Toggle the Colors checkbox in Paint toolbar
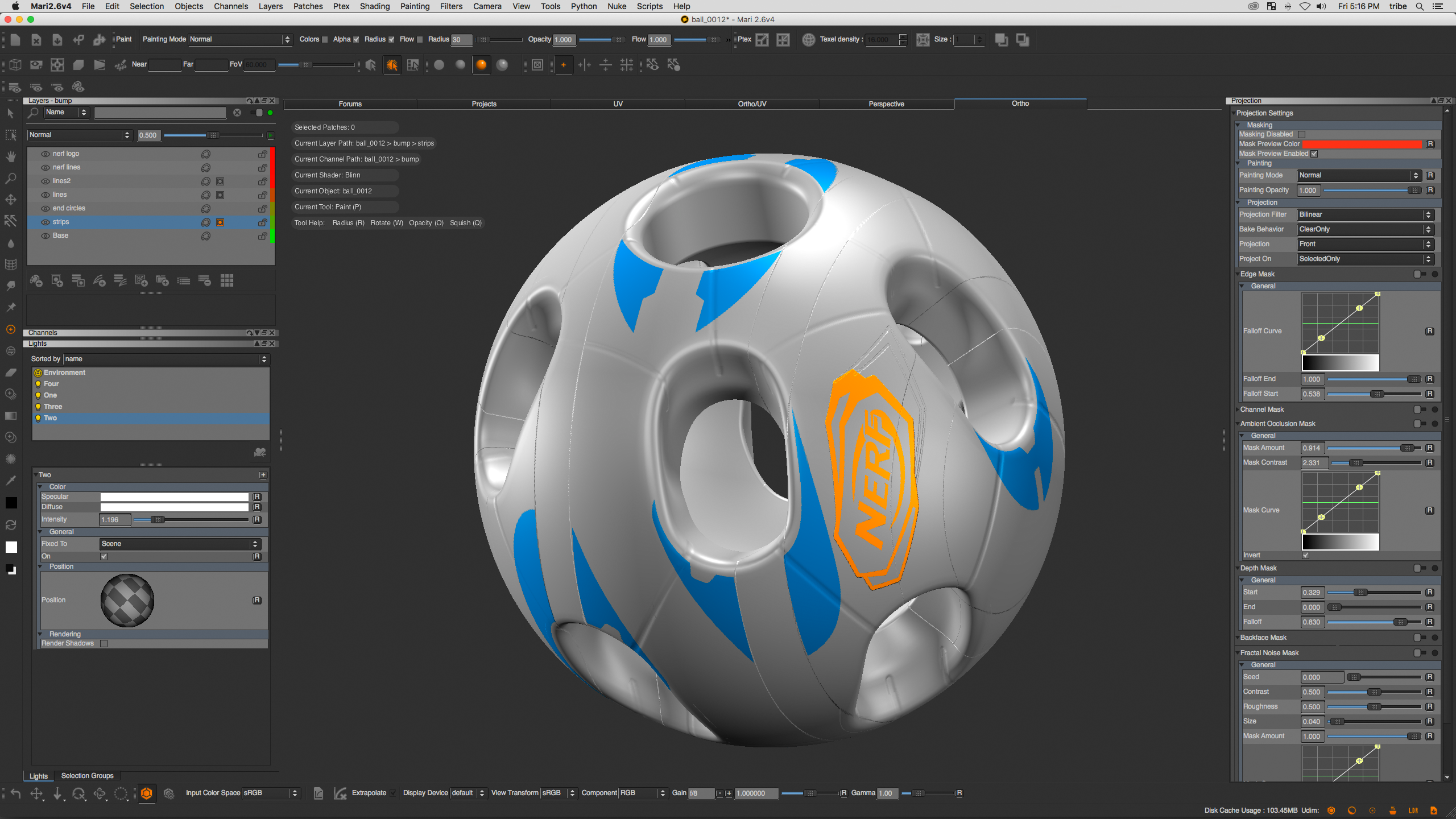Screen dimensions: 1456x819 click(x=324, y=40)
